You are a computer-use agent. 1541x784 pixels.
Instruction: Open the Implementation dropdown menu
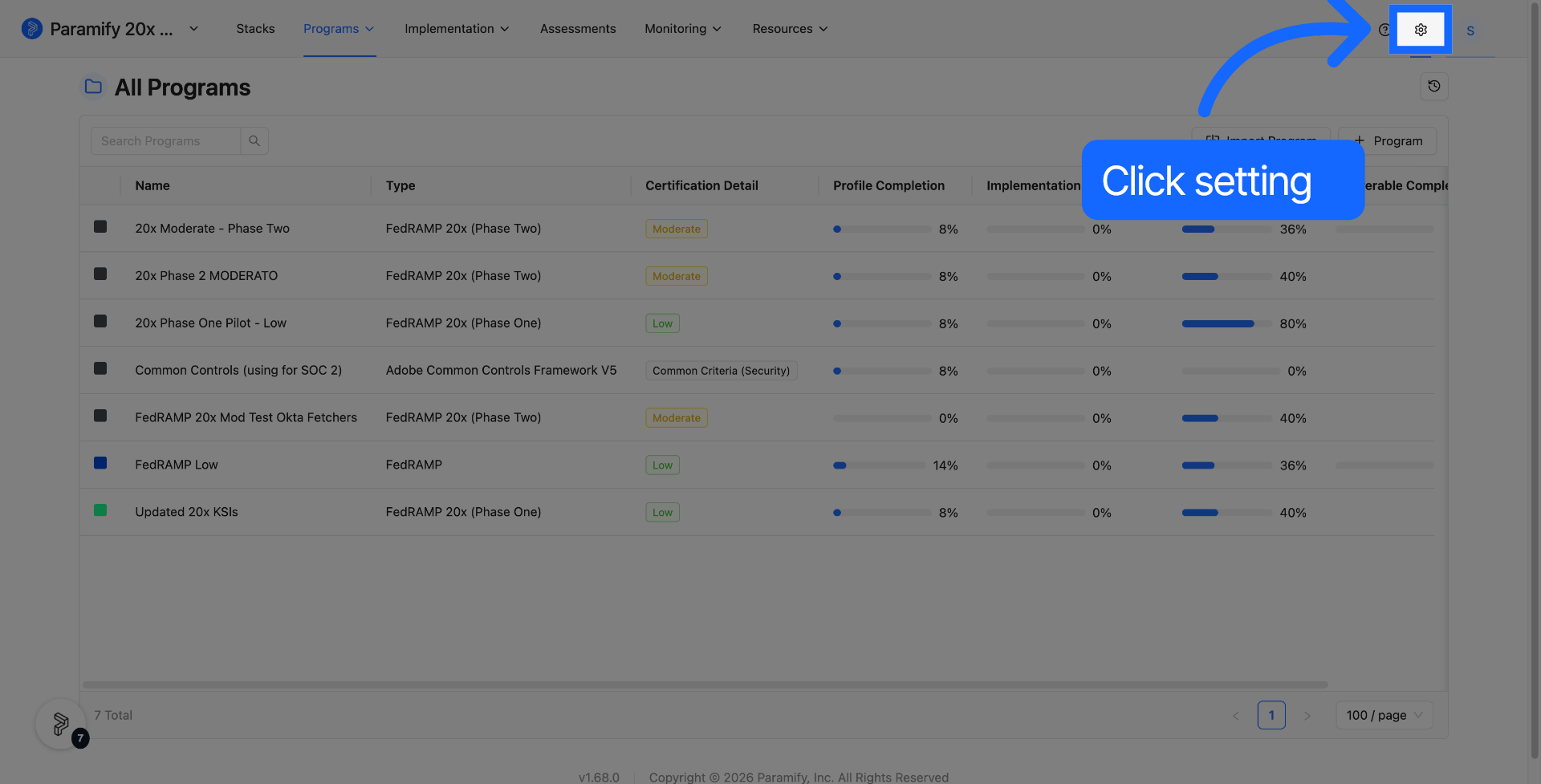coord(457,29)
